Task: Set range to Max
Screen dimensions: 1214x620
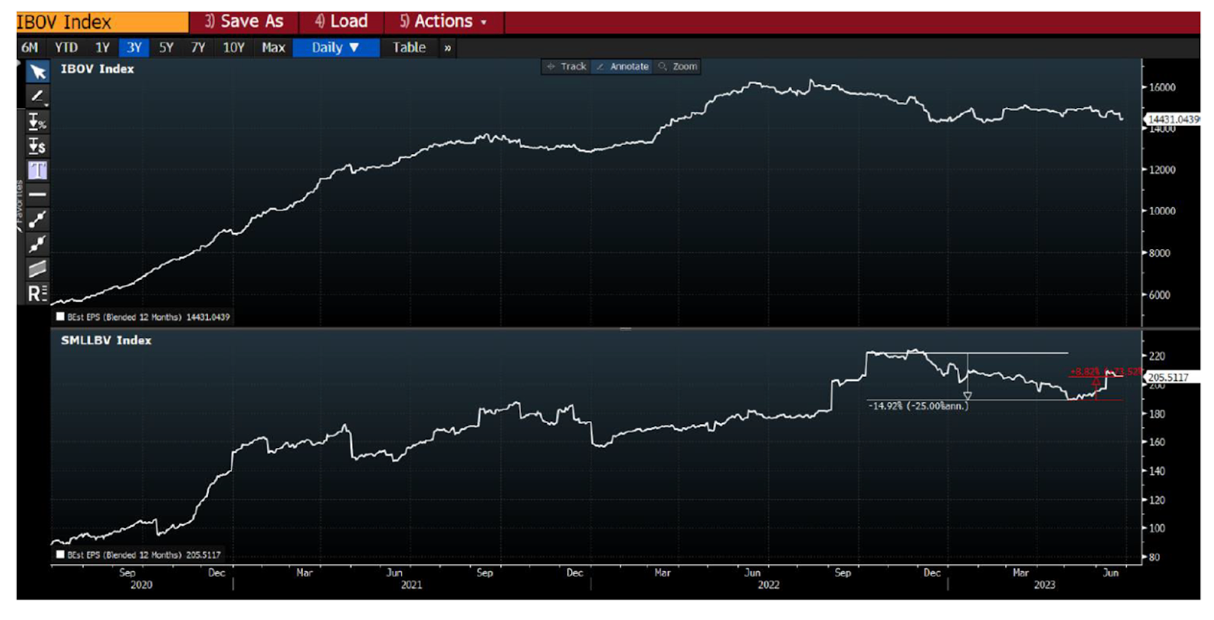Action: (x=273, y=47)
